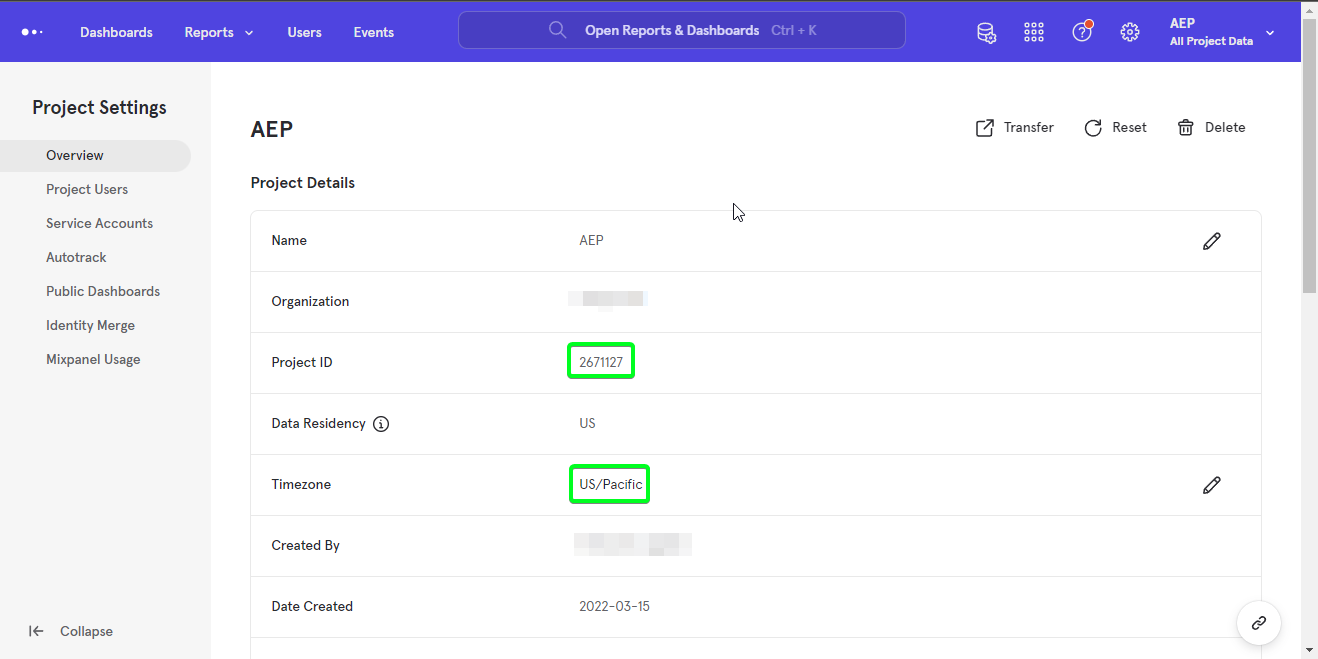
Task: Open the Help question mark icon
Action: 1082,31
